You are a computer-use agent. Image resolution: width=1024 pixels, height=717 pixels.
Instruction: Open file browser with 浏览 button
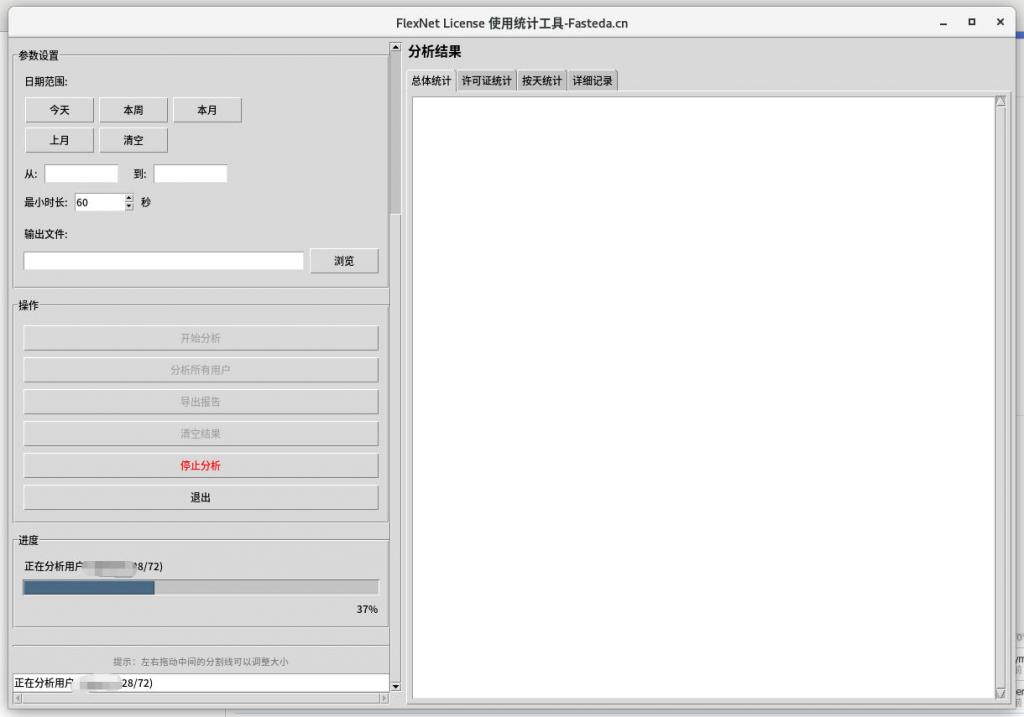pos(344,261)
